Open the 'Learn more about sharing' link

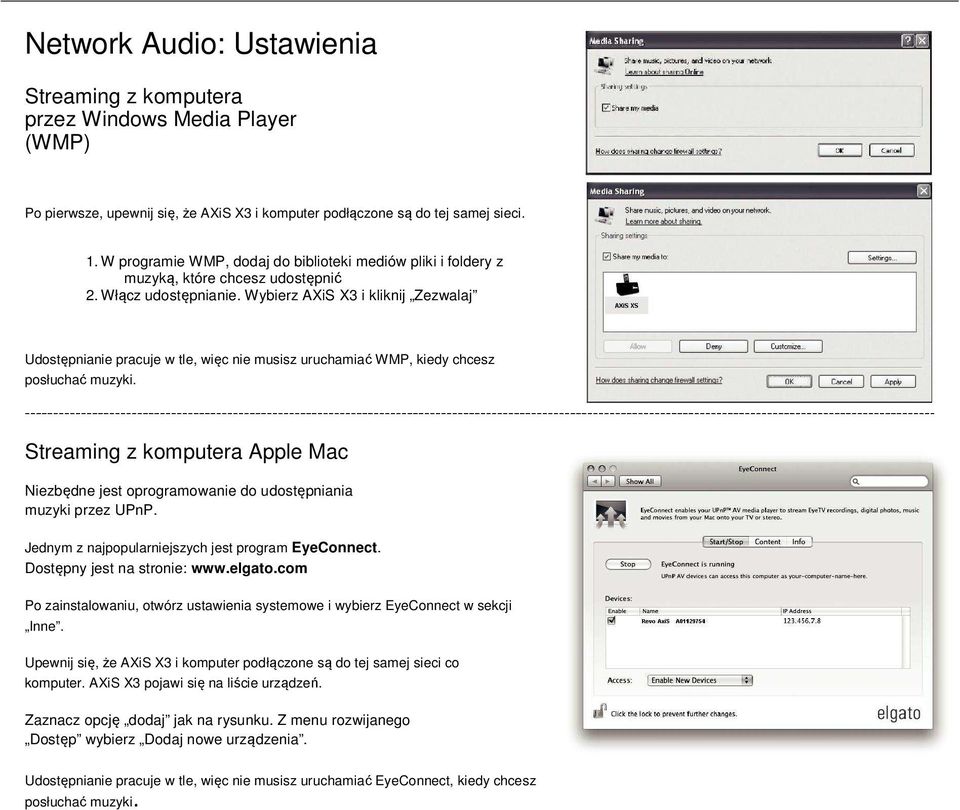[x=663, y=222]
